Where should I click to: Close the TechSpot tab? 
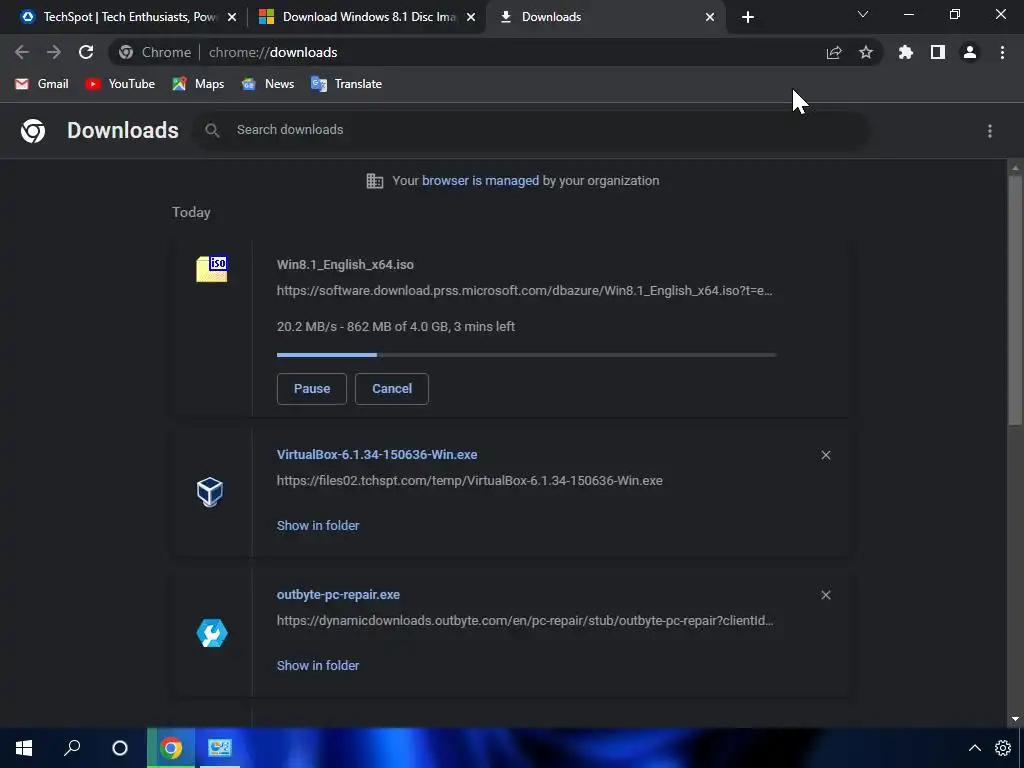pos(232,18)
